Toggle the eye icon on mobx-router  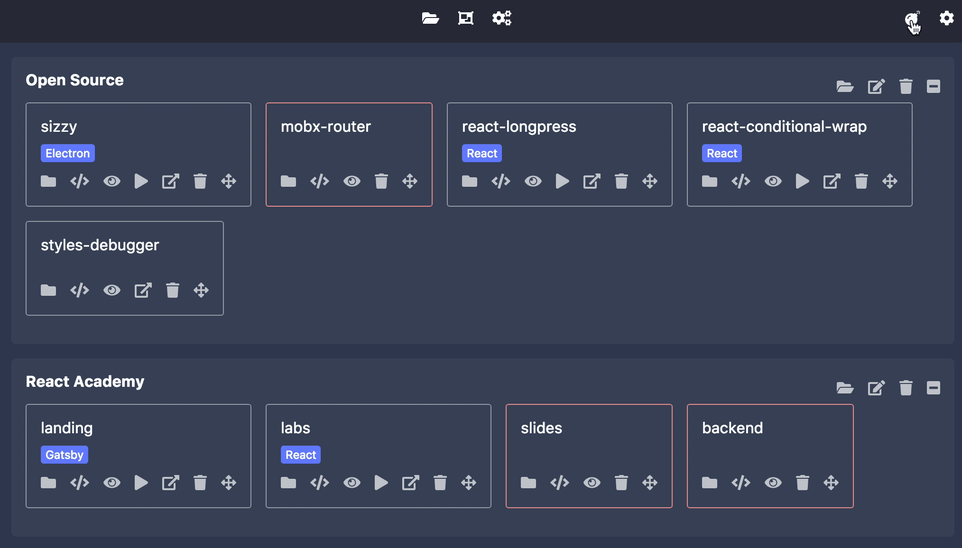coord(352,181)
